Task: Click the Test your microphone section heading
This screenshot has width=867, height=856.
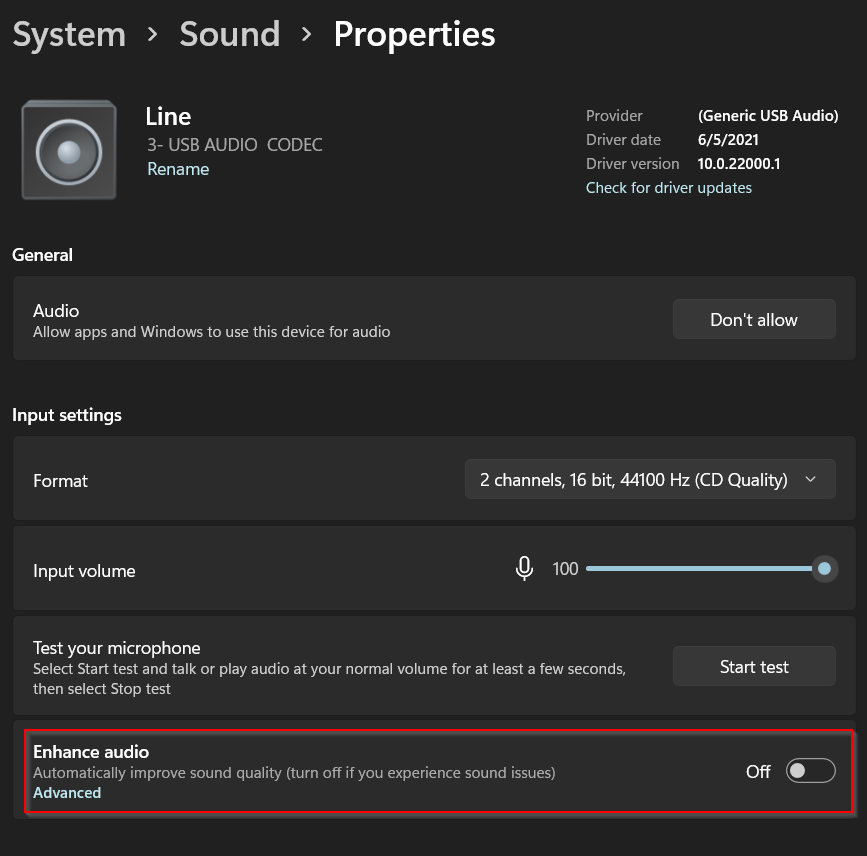Action: [x=117, y=647]
